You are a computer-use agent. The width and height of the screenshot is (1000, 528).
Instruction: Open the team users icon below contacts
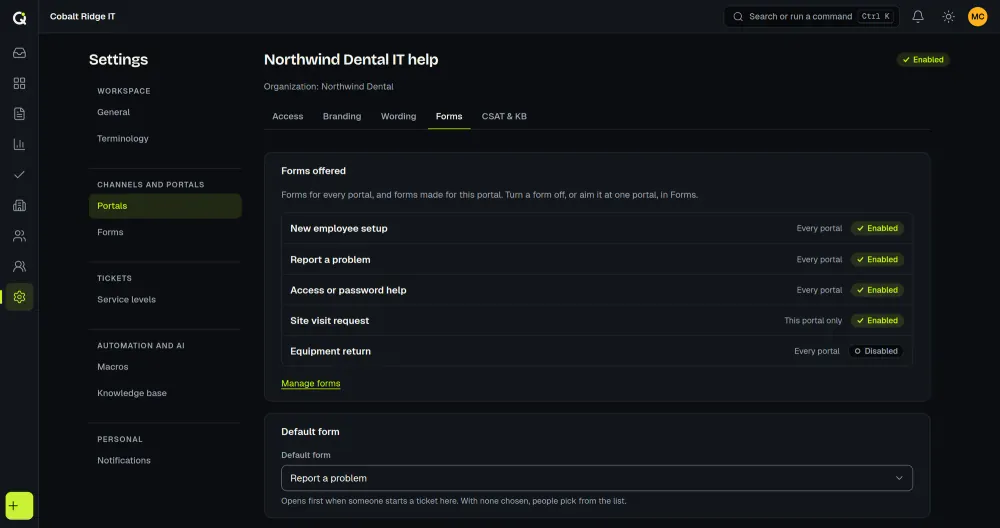(19, 266)
